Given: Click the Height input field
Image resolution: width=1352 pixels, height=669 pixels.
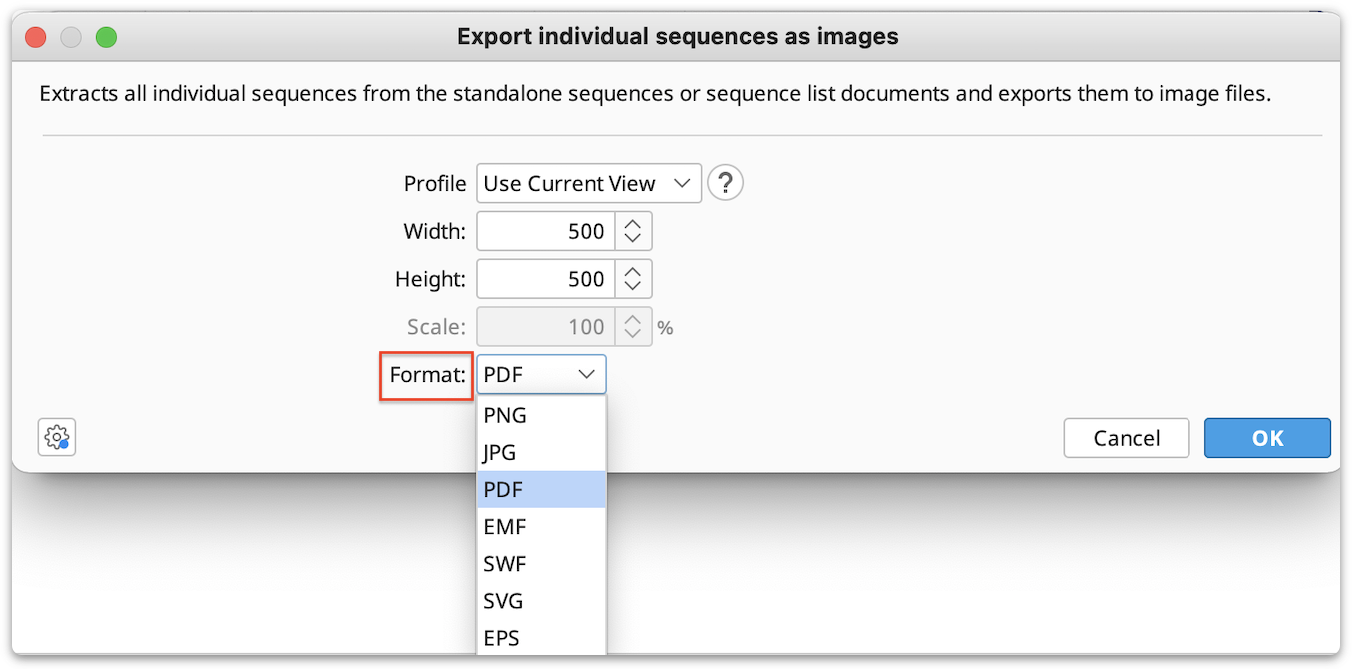Looking at the screenshot, I should pos(545,279).
